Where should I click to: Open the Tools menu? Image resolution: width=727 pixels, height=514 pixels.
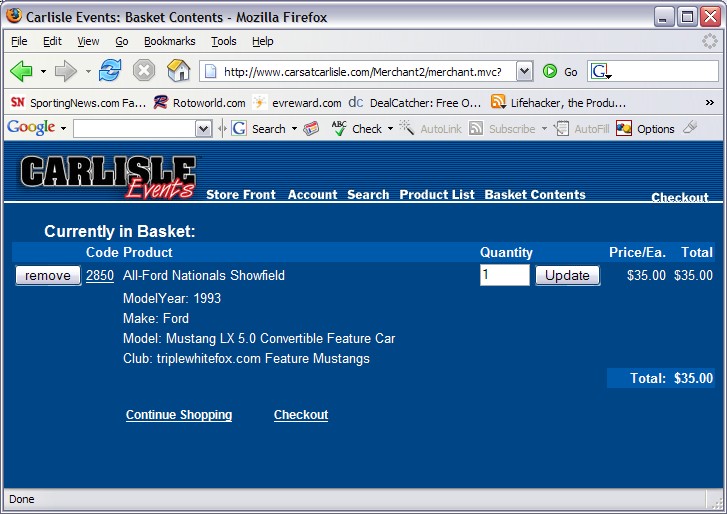tap(223, 41)
